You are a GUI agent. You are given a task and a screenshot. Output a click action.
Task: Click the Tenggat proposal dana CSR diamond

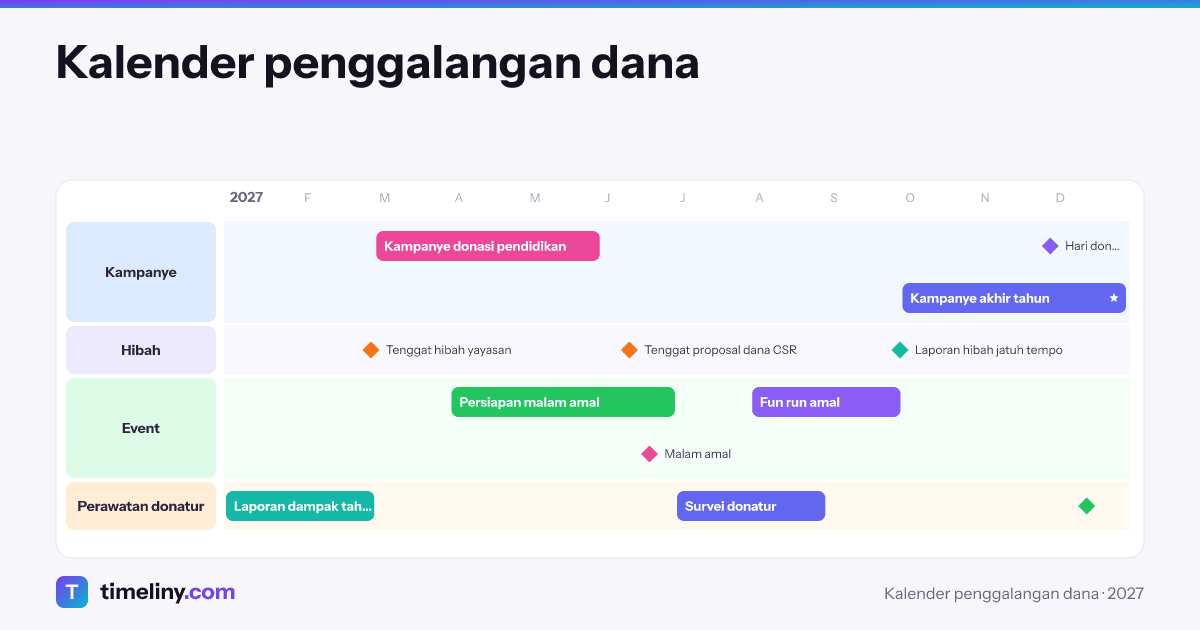[629, 350]
